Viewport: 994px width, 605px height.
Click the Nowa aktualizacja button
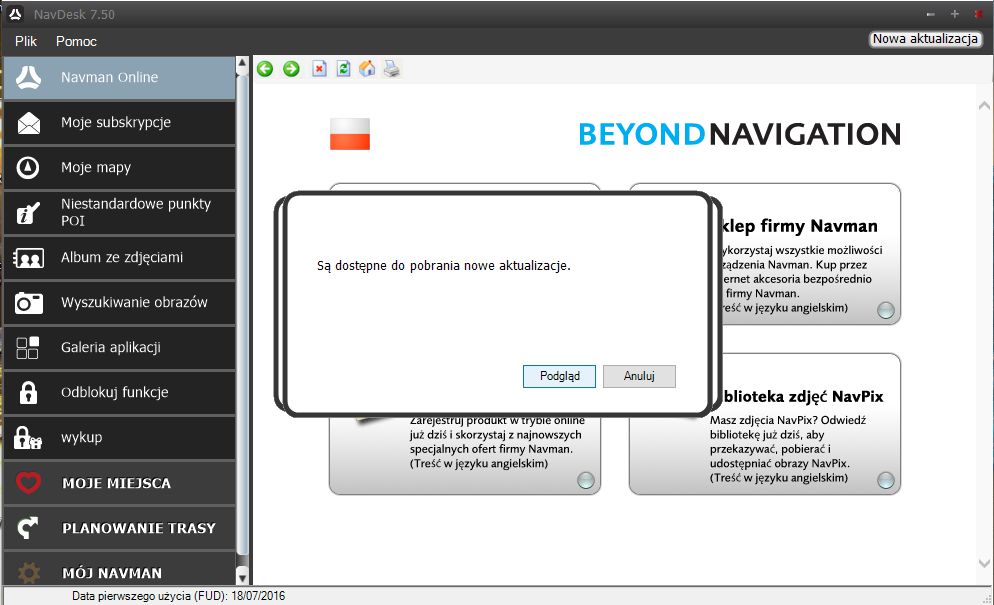click(x=925, y=39)
